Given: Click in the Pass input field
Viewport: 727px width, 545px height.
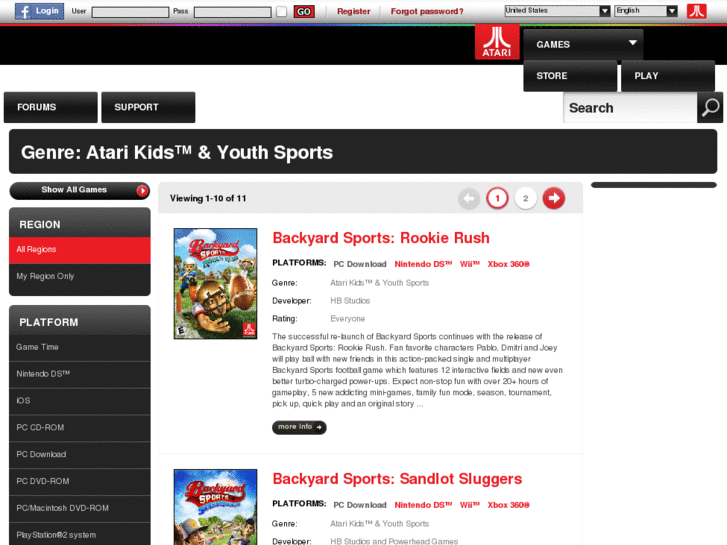Looking at the screenshot, I should point(233,12).
